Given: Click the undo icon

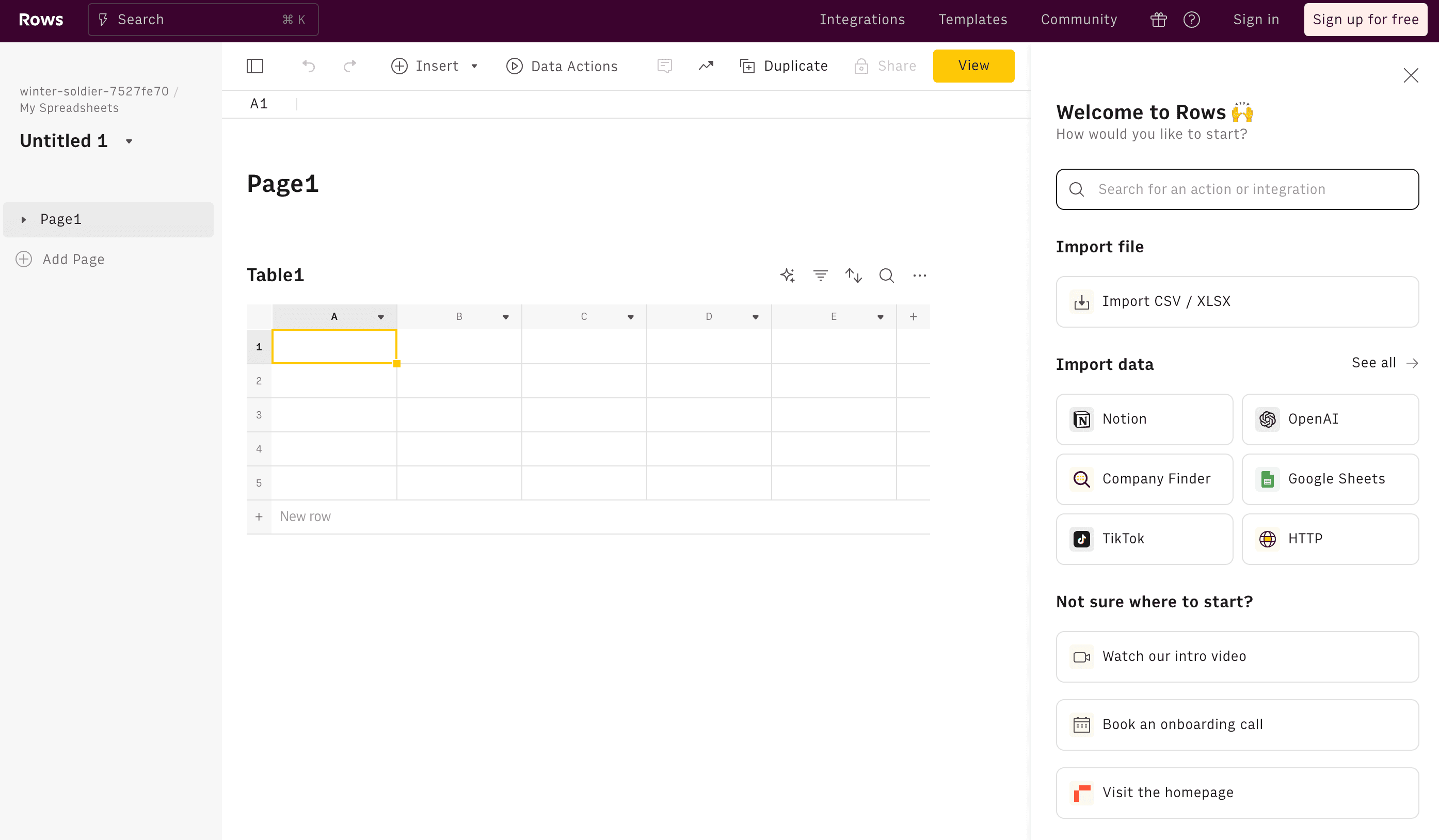Looking at the screenshot, I should [x=308, y=66].
